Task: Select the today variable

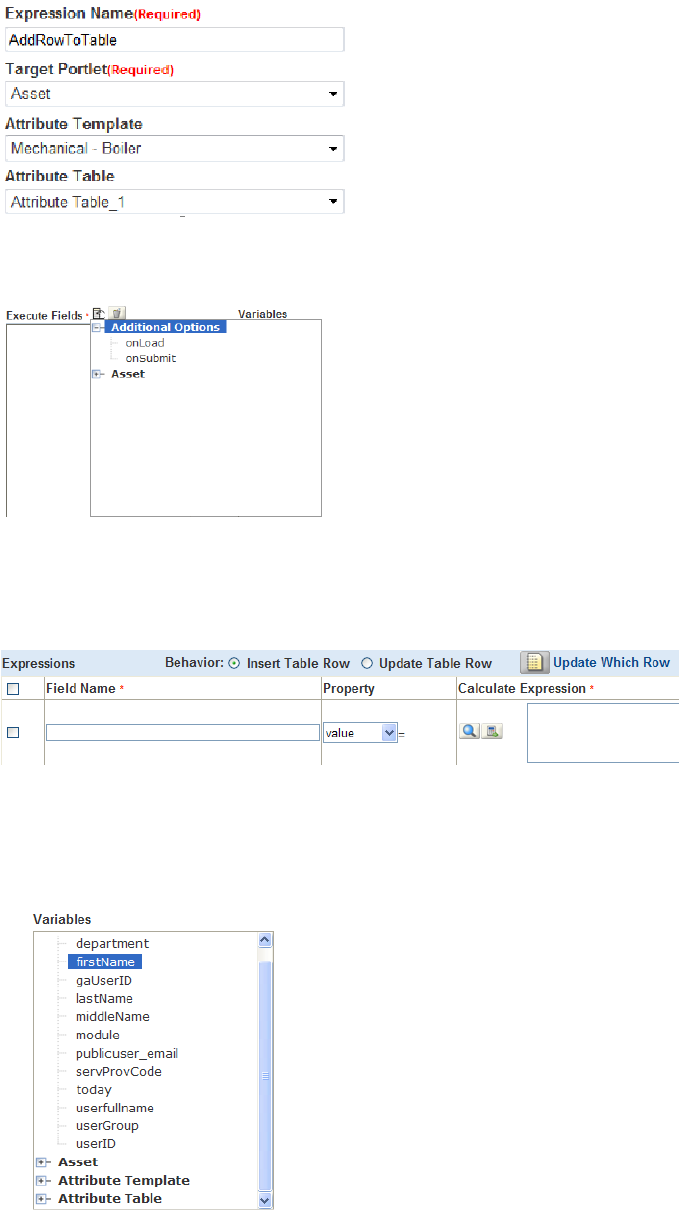Action: [94, 1090]
